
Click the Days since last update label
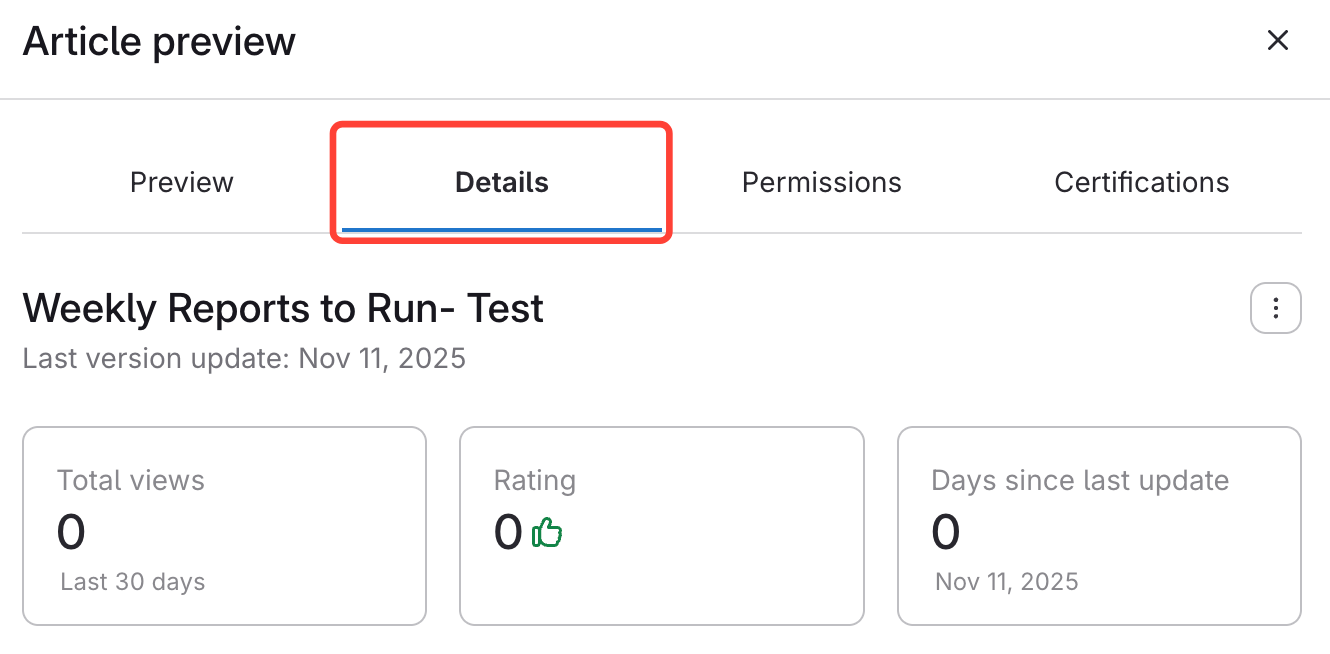1080,481
